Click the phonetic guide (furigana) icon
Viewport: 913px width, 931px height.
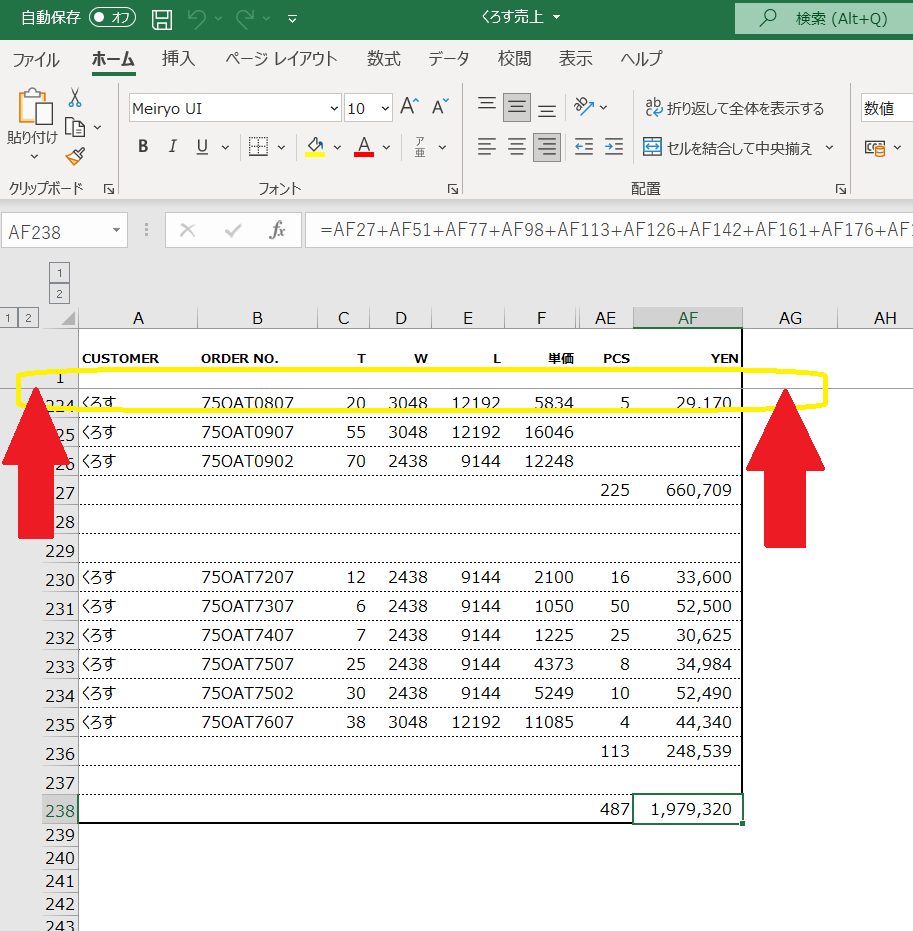click(420, 147)
